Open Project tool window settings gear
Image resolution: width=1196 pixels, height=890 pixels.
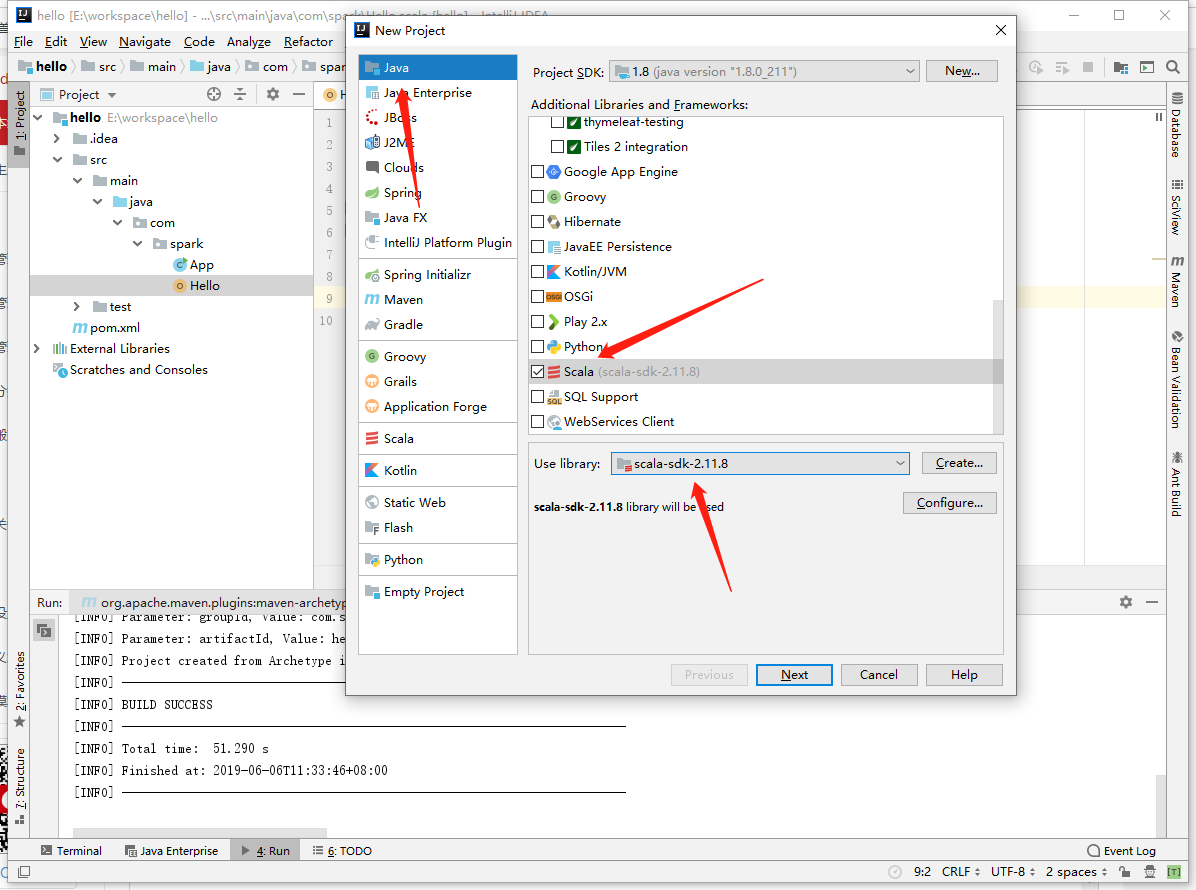272,94
